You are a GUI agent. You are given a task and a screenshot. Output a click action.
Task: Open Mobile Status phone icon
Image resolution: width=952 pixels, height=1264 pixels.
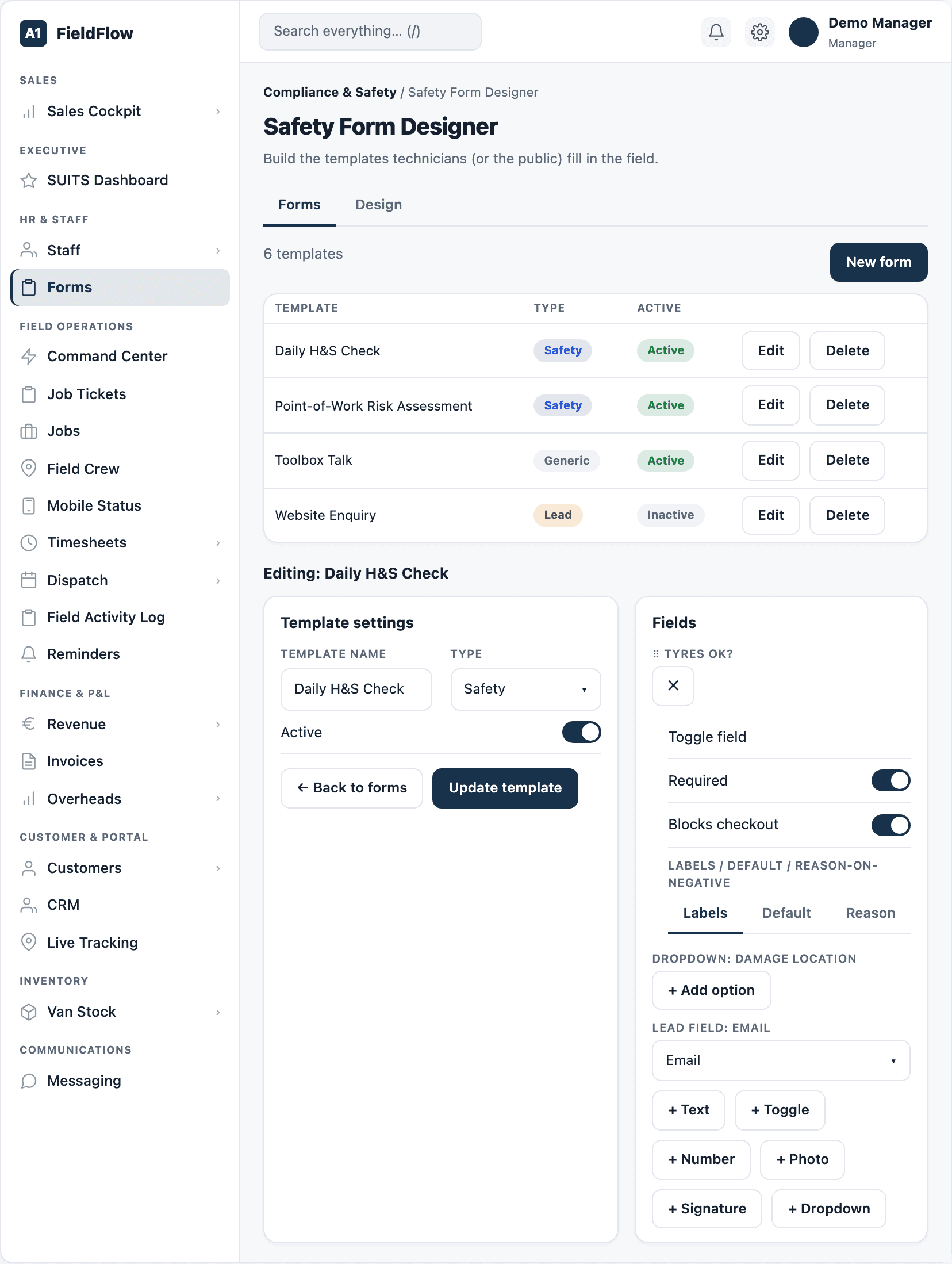click(29, 506)
